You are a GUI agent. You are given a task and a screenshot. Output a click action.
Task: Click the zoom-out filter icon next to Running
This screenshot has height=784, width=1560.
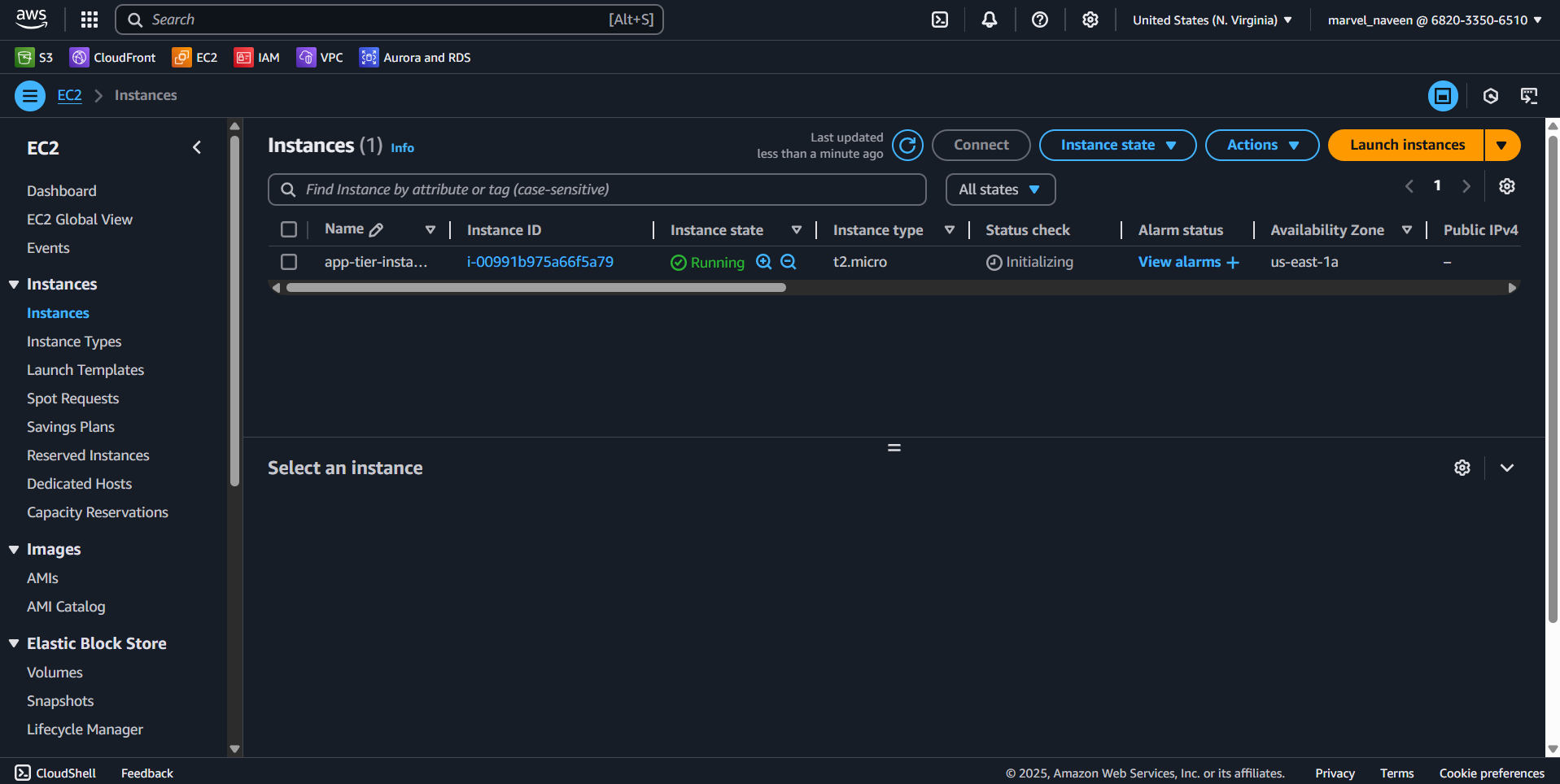(788, 262)
